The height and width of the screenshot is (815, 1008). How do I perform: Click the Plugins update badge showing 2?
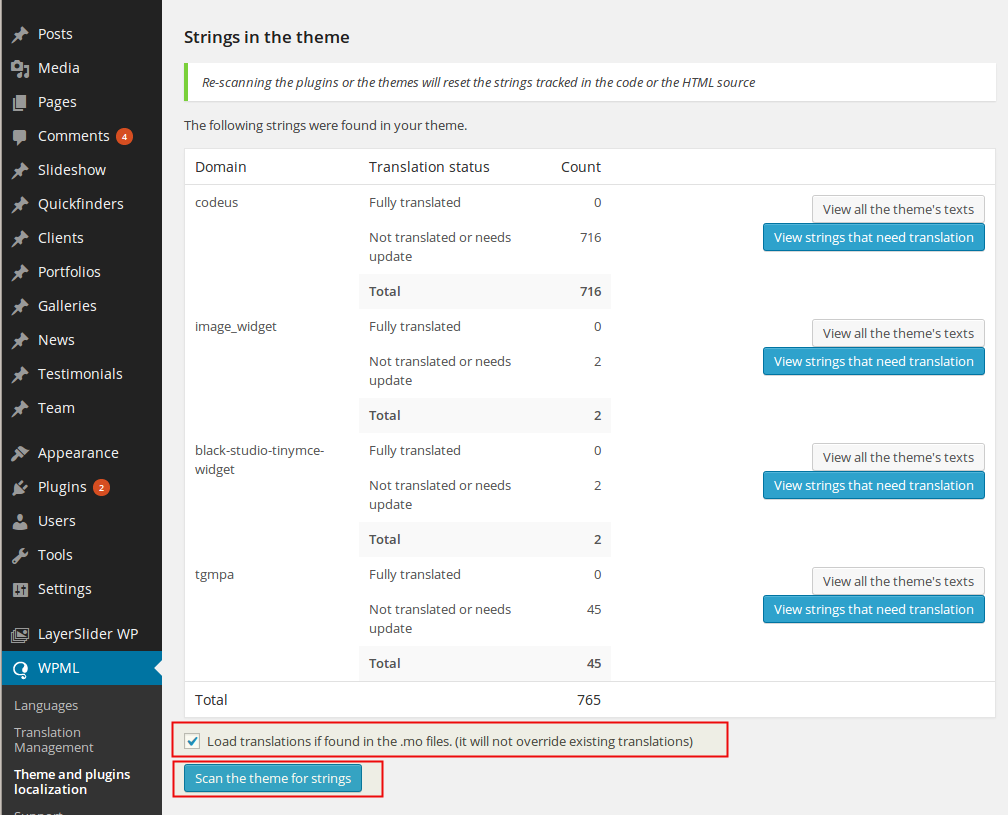[101, 487]
